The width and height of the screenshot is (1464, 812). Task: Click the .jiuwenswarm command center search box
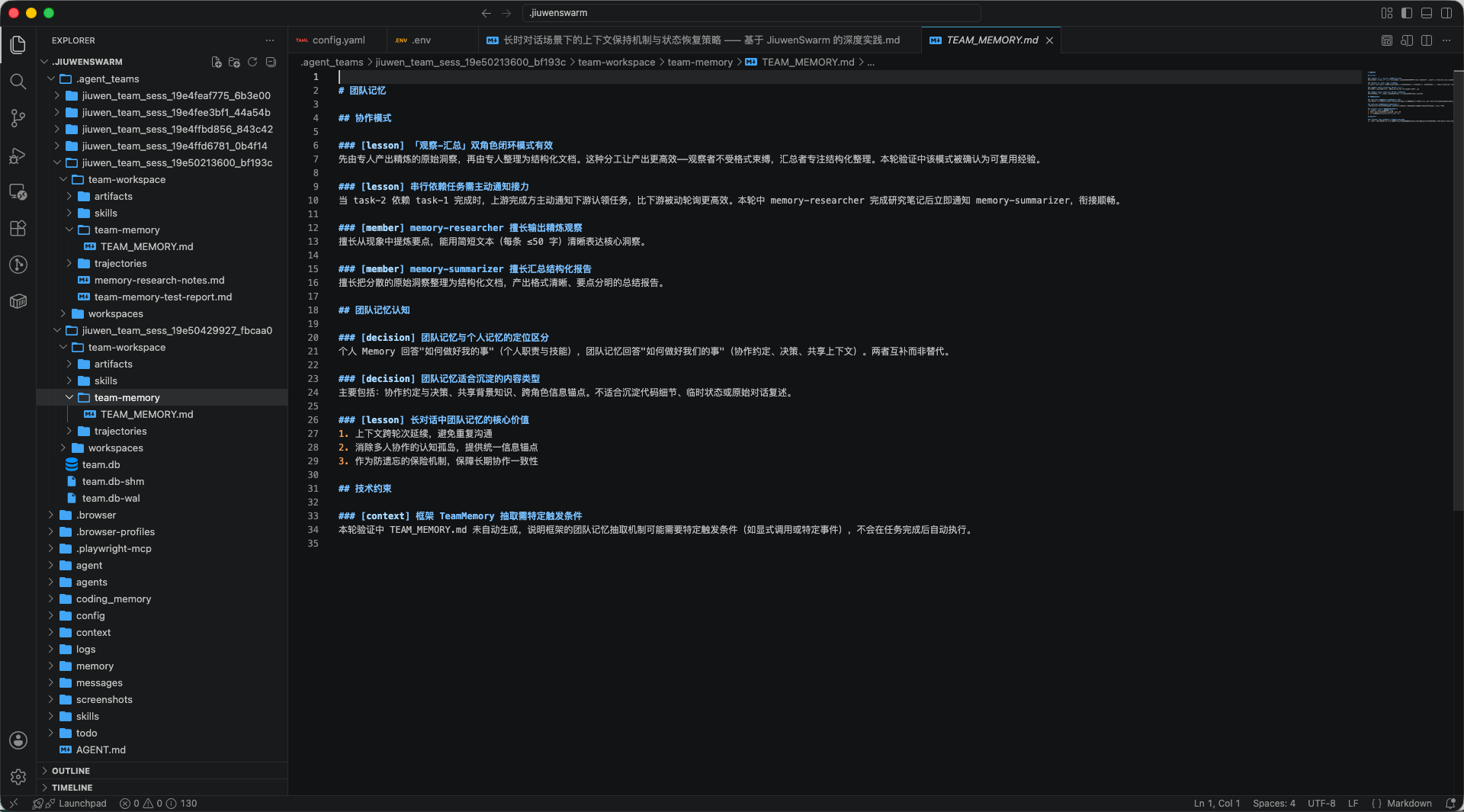click(x=751, y=13)
